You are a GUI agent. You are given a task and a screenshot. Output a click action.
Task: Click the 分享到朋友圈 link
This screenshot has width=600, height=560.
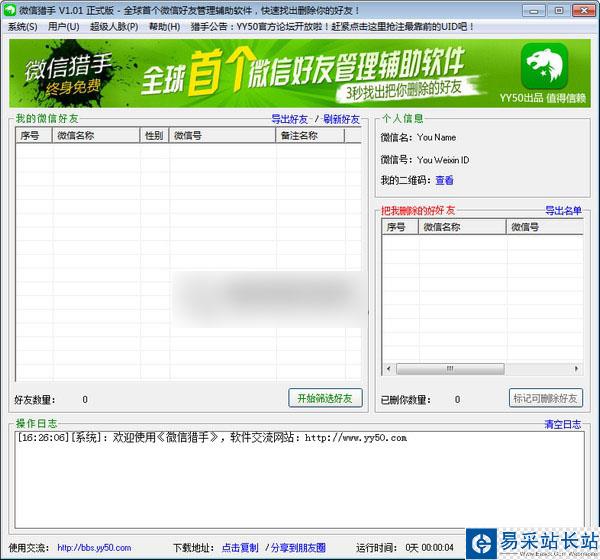click(298, 548)
